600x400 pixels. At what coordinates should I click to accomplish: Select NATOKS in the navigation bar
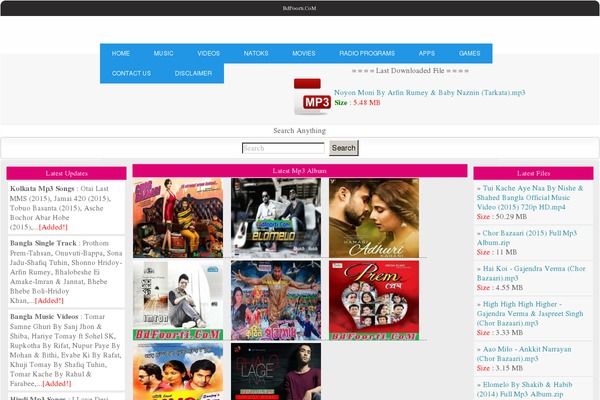(256, 53)
